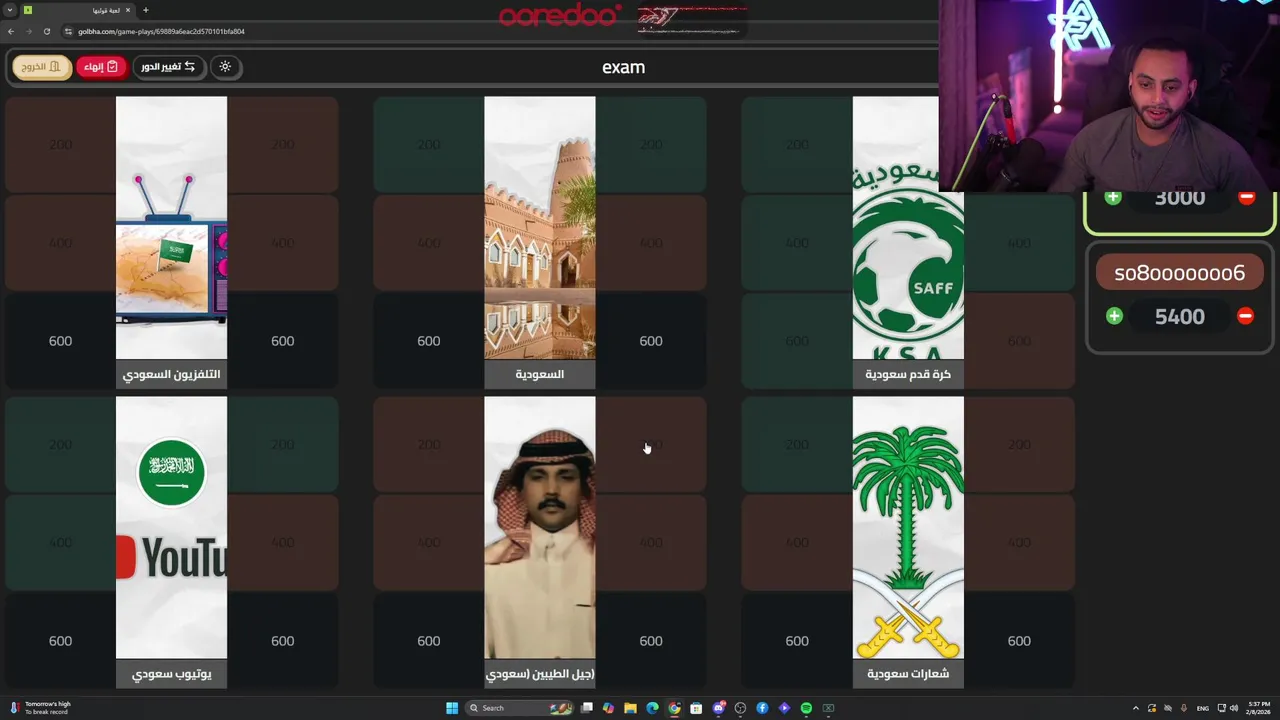Click the 5400 score value
The width and height of the screenshot is (1280, 720).
click(x=1180, y=316)
